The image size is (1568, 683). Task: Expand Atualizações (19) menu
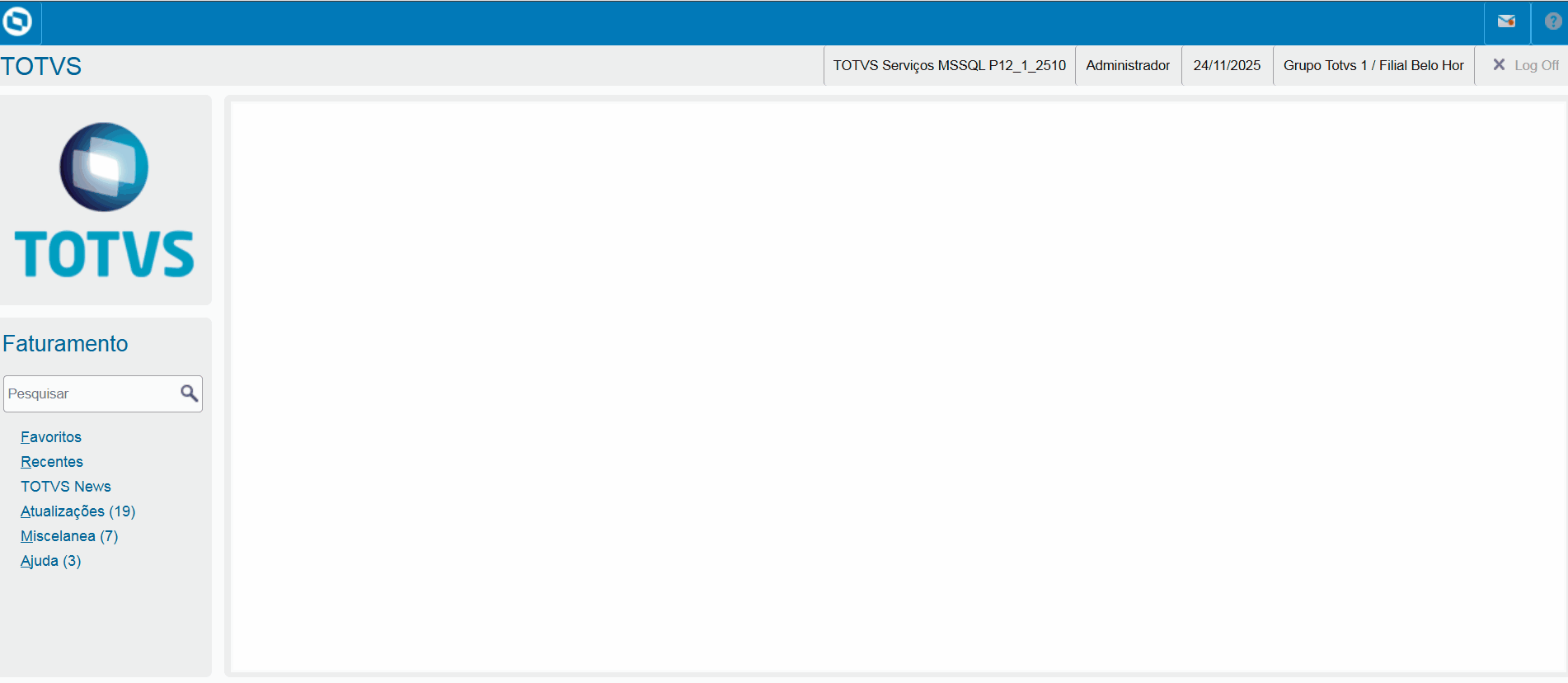point(78,511)
